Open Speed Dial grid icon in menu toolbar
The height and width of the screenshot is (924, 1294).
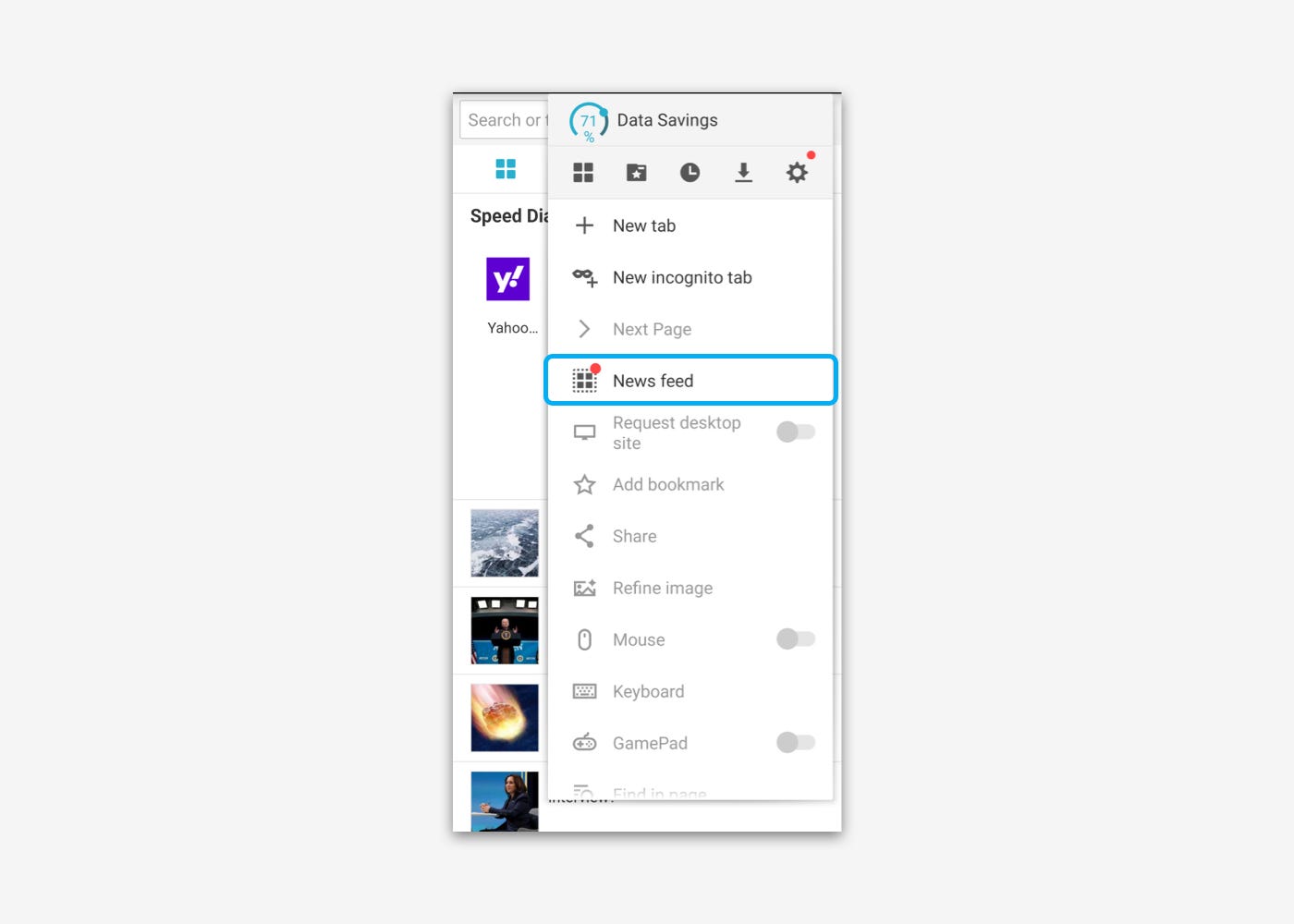[x=583, y=173]
